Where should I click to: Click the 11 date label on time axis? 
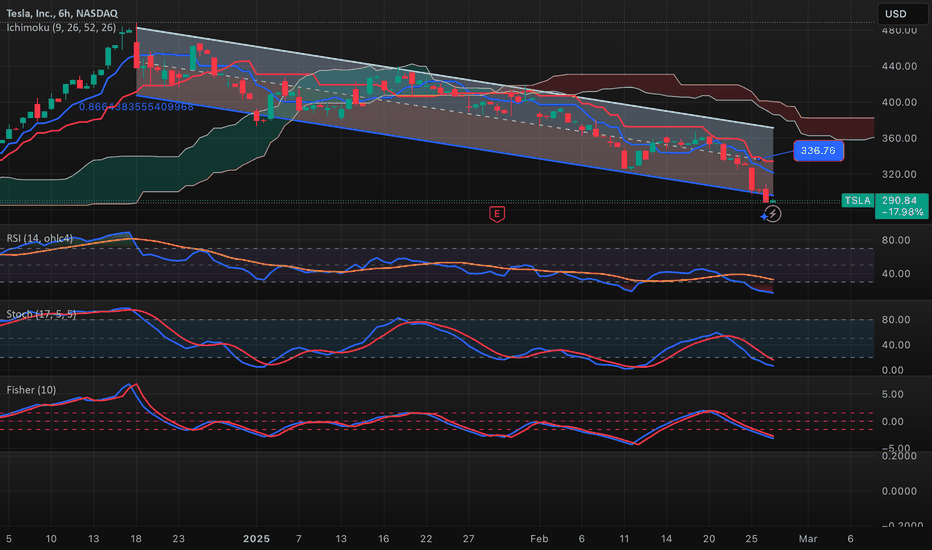(624, 539)
